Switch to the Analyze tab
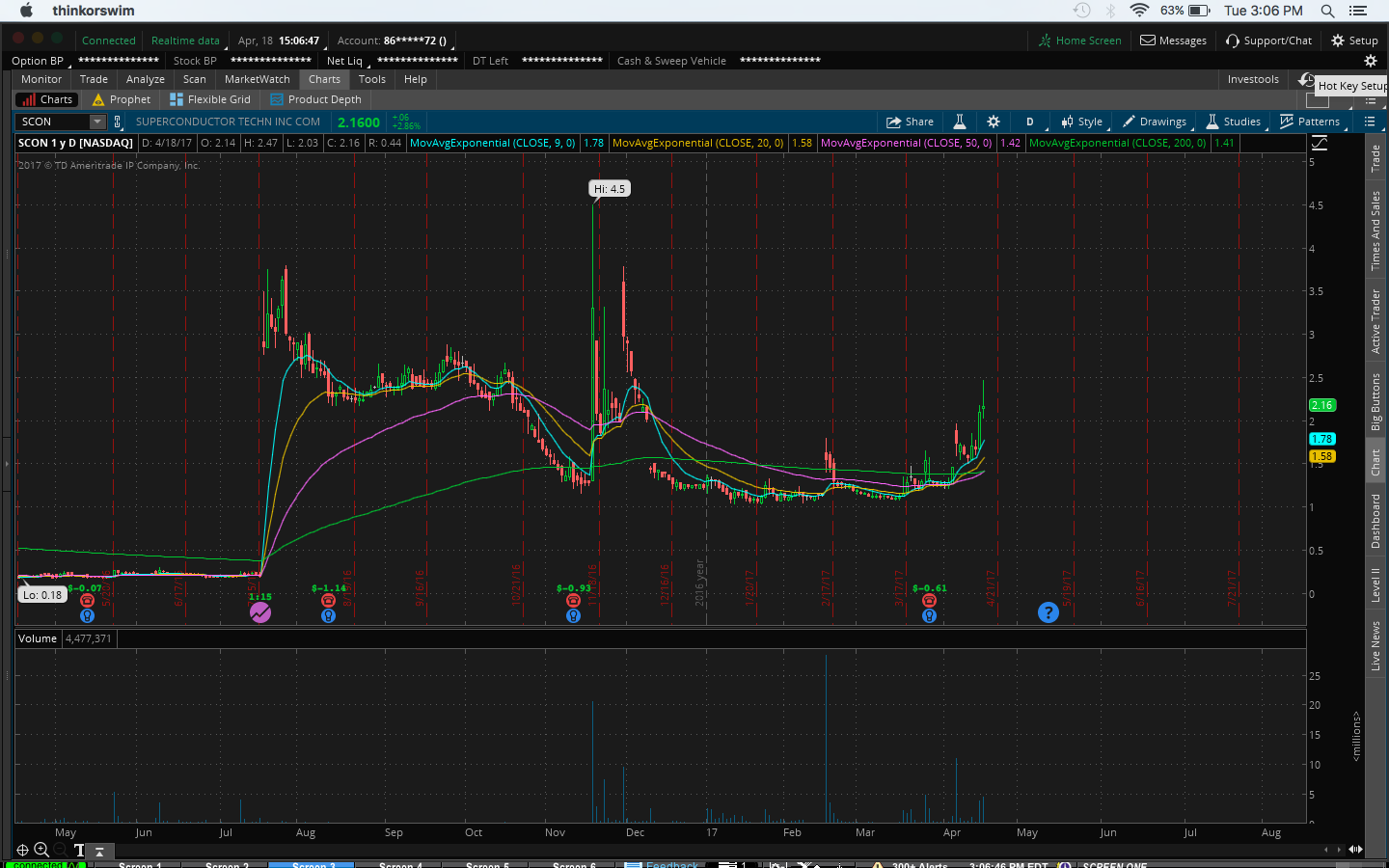The image size is (1389, 868). tap(145, 79)
